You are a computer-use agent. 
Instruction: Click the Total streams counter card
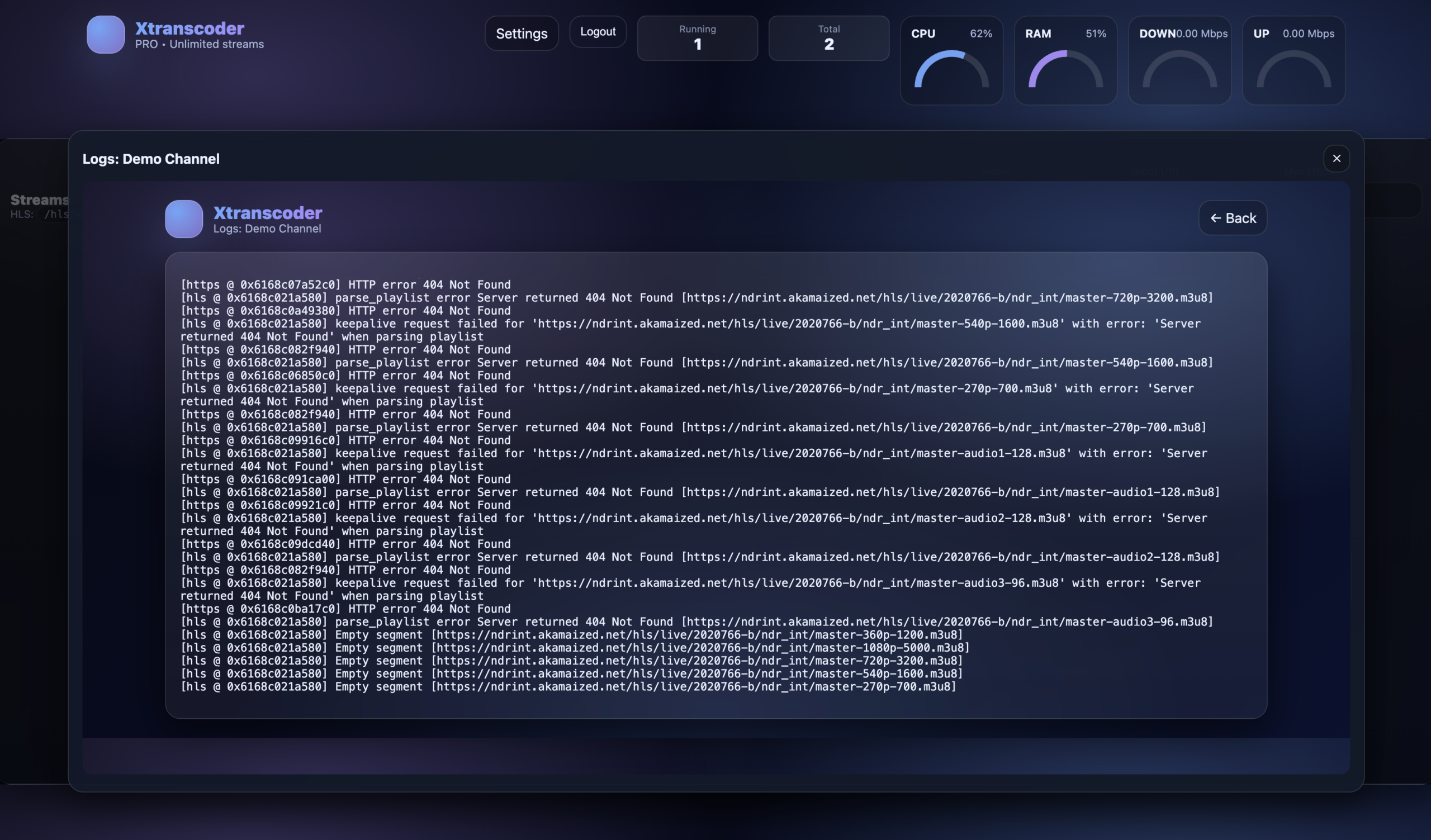828,38
